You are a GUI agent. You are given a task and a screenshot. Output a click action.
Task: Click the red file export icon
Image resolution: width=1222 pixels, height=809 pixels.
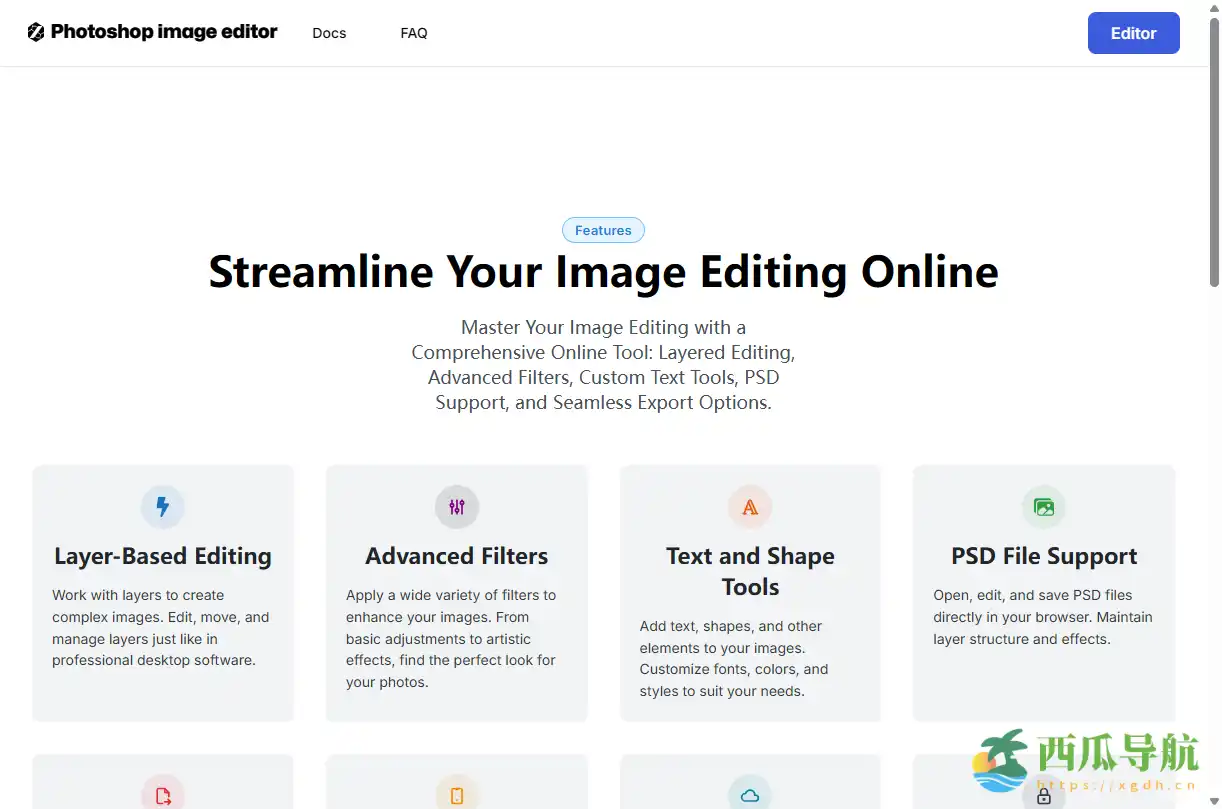pos(163,796)
